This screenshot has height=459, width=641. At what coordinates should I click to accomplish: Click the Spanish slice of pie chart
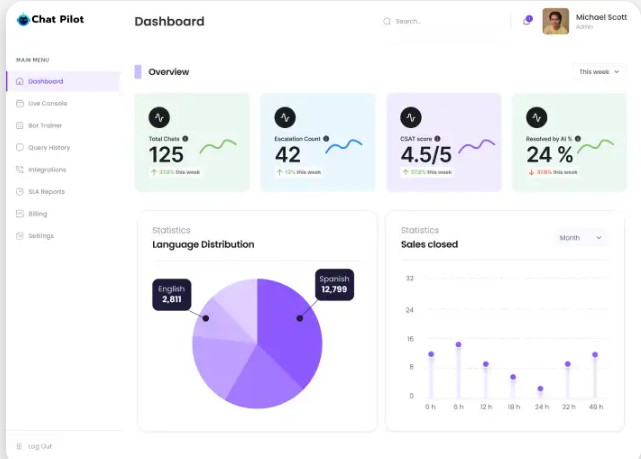click(290, 330)
